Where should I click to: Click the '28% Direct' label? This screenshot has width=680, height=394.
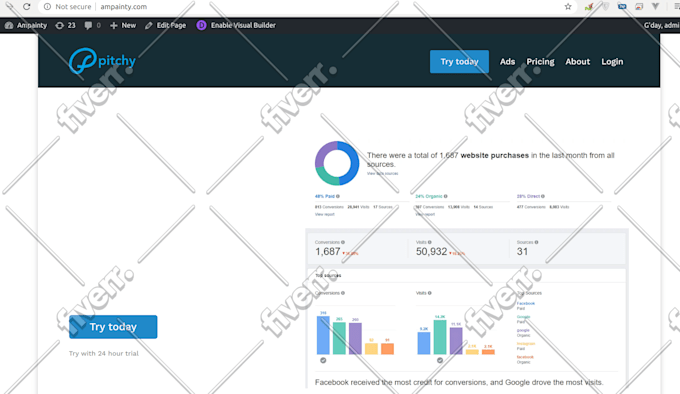(528, 196)
